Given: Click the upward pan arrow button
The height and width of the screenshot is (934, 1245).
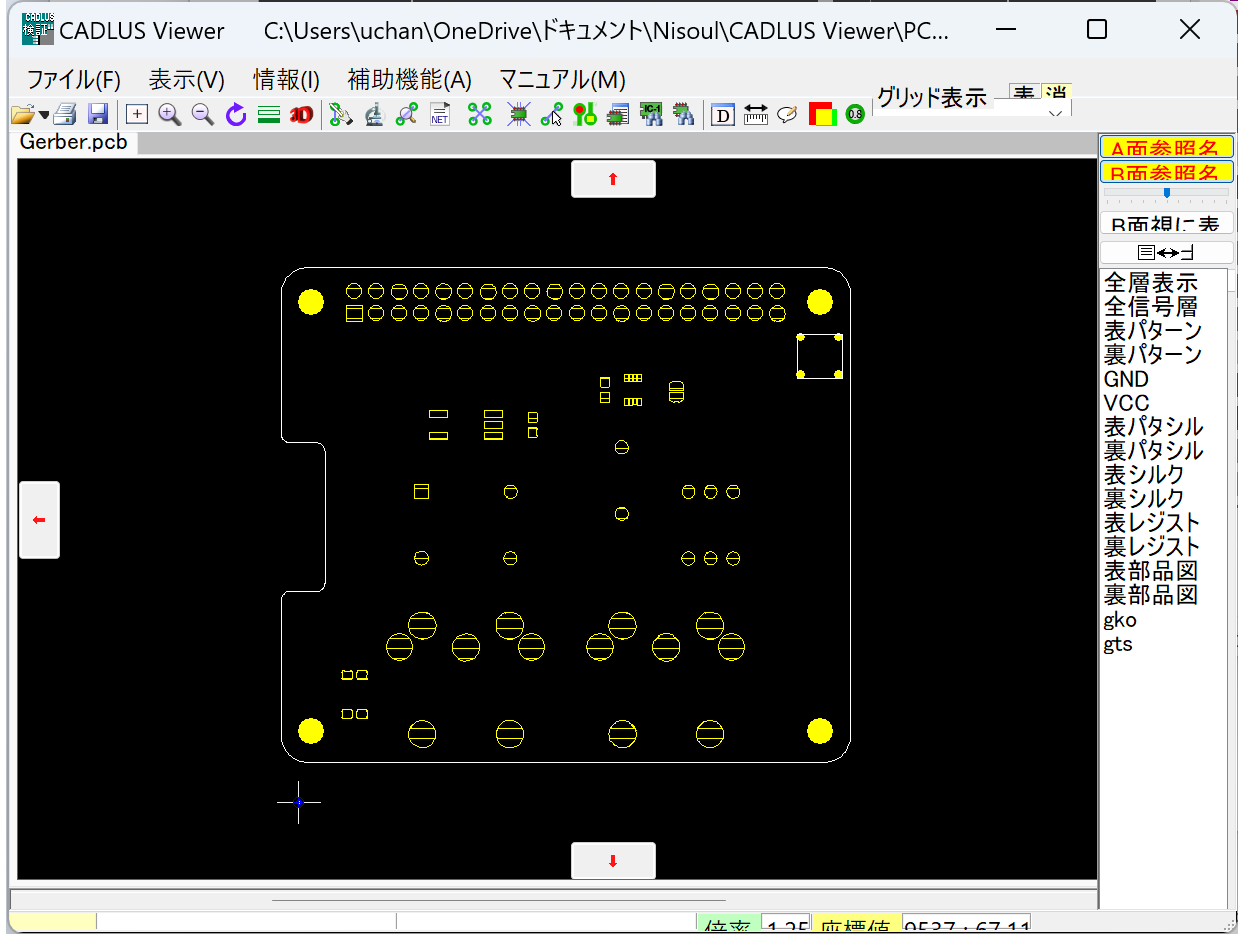Looking at the screenshot, I should click(x=613, y=178).
